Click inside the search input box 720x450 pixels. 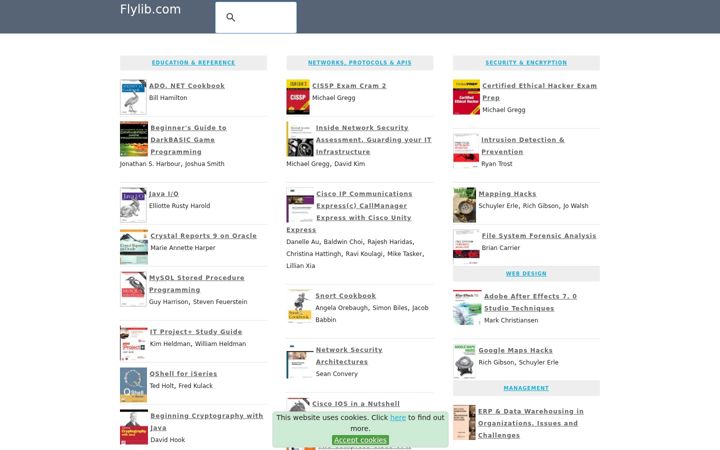pos(256,17)
